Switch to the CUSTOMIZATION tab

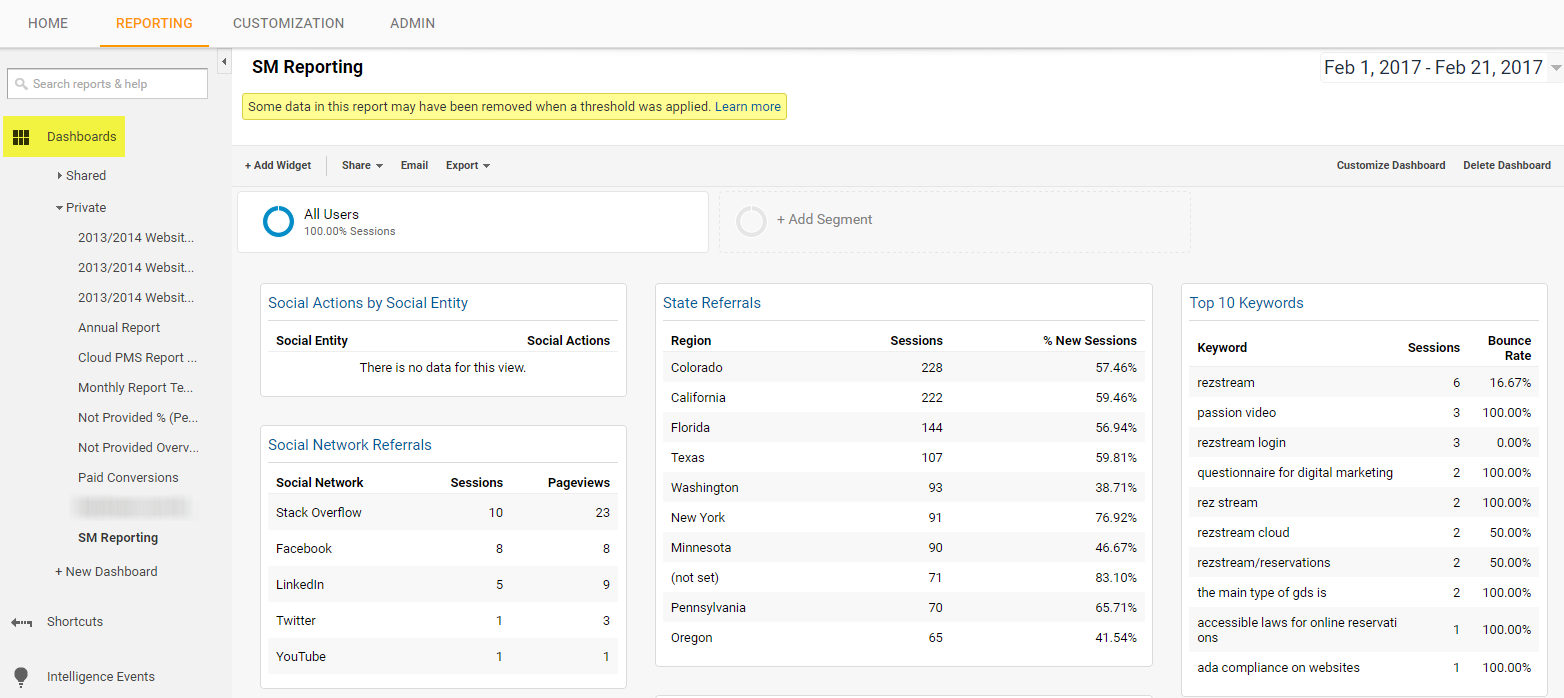coord(288,23)
